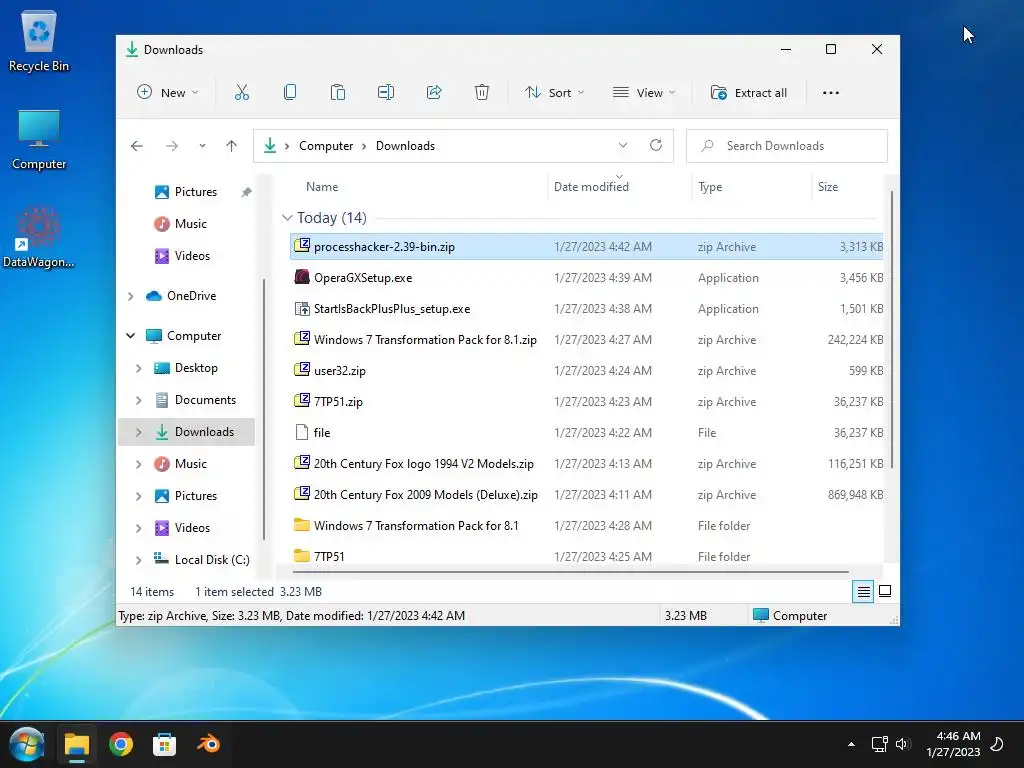This screenshot has height=768, width=1024.
Task: Expand Local Disk (C:) node
Action: tap(138, 560)
